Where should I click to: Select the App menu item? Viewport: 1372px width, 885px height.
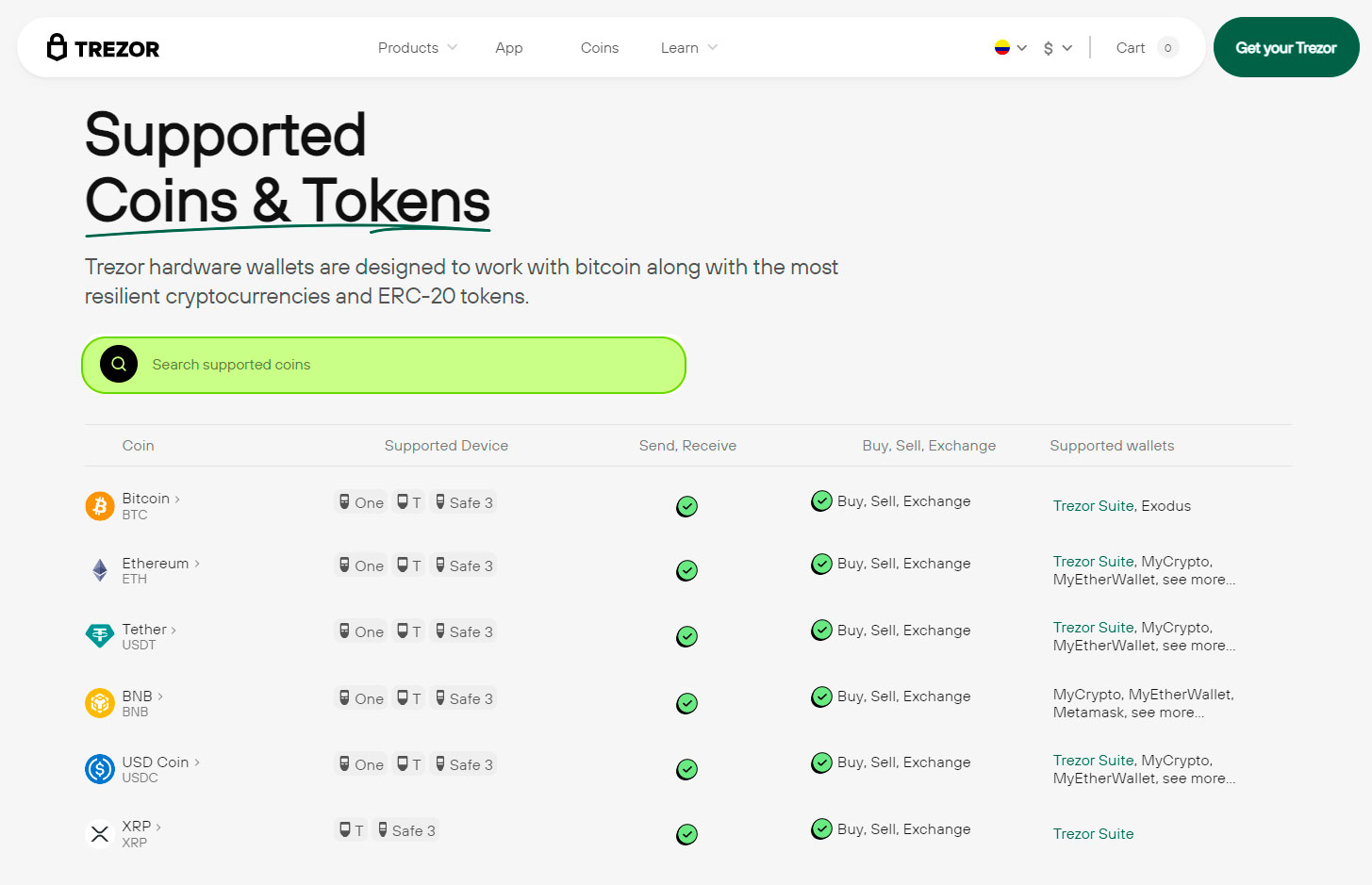click(x=508, y=47)
